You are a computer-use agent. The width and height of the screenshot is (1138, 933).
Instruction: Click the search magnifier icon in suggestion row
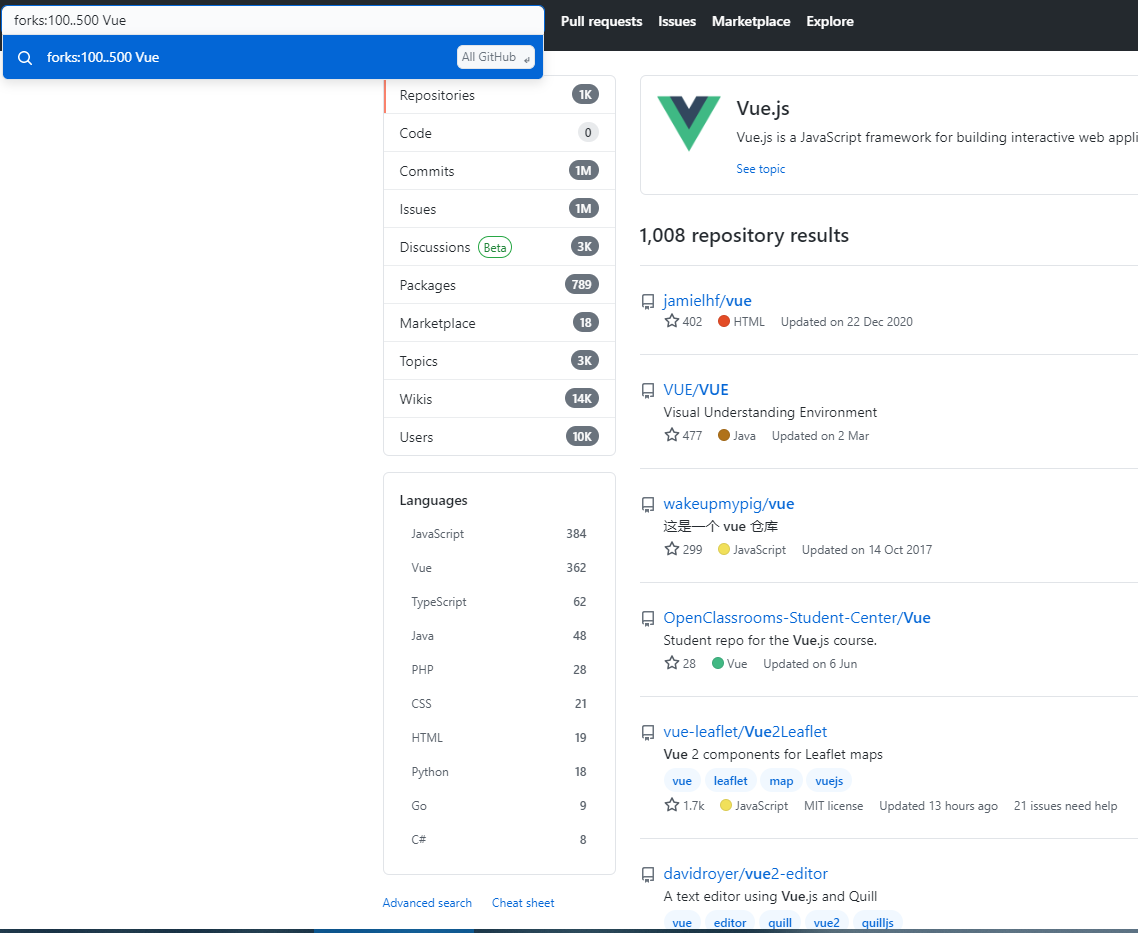pos(25,58)
